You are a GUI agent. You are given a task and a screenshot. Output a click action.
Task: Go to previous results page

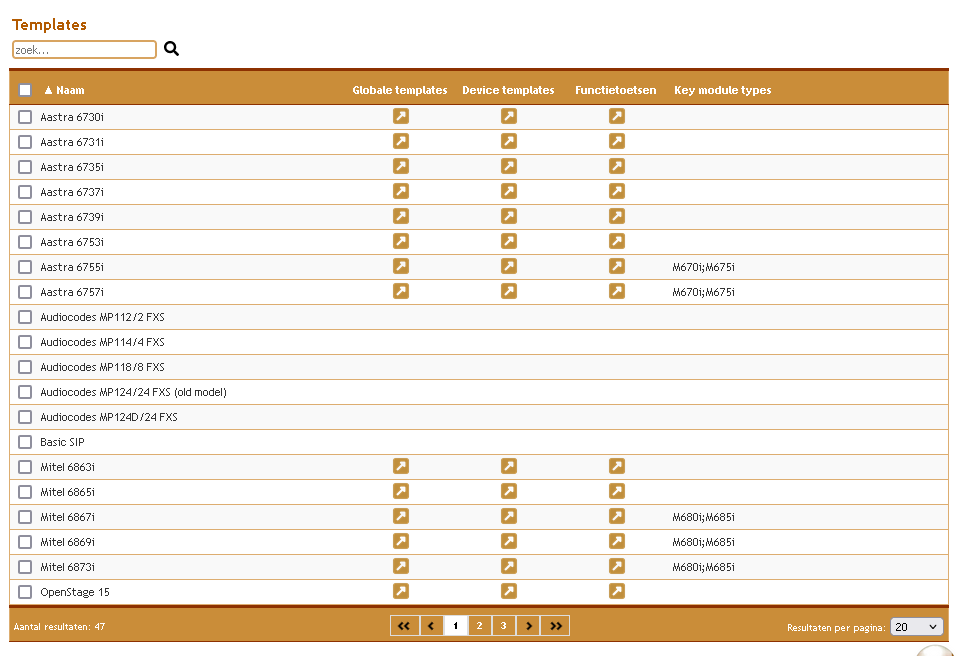[x=431, y=625]
